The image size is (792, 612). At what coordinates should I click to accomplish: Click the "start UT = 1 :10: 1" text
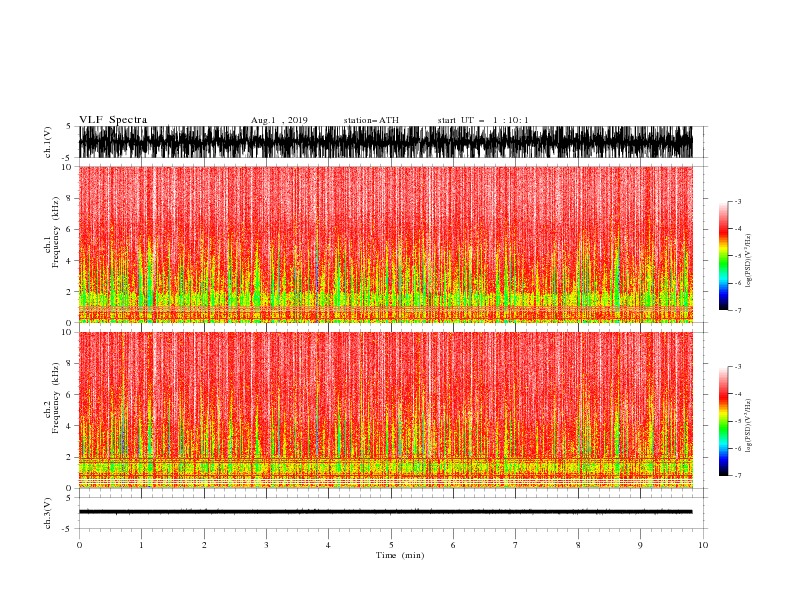483,120
